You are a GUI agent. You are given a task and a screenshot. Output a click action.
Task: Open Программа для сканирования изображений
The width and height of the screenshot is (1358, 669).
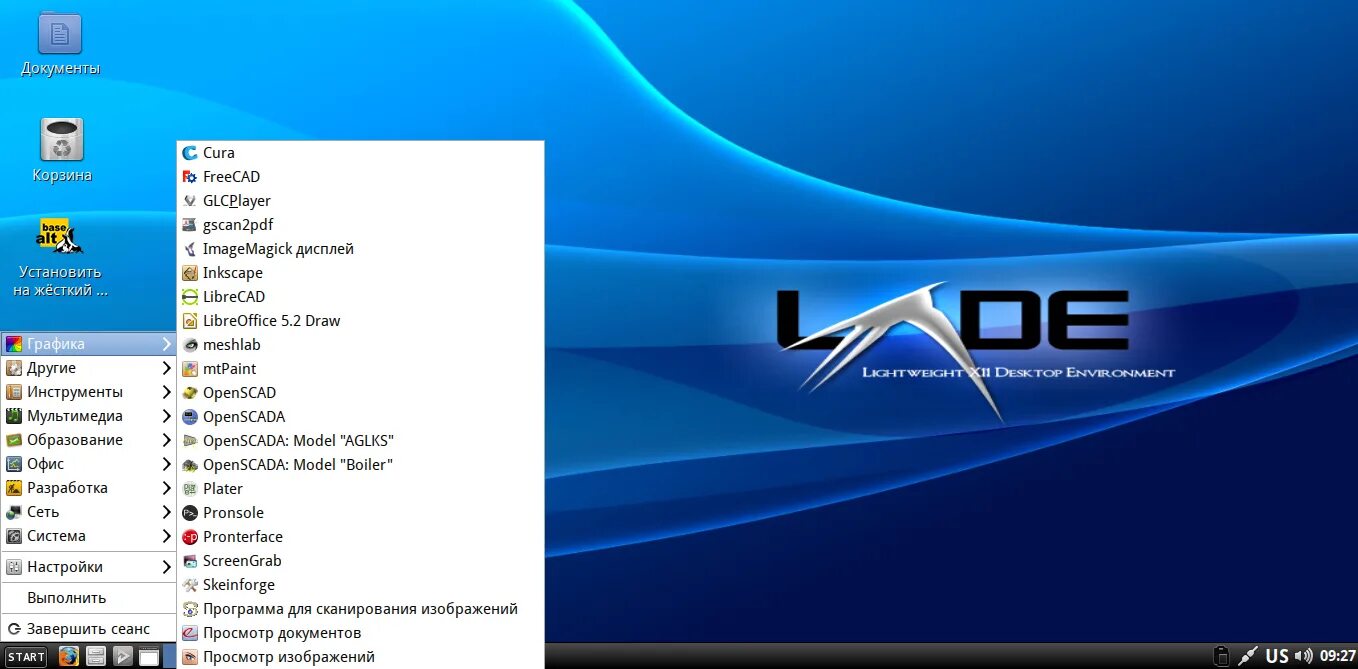click(360, 609)
